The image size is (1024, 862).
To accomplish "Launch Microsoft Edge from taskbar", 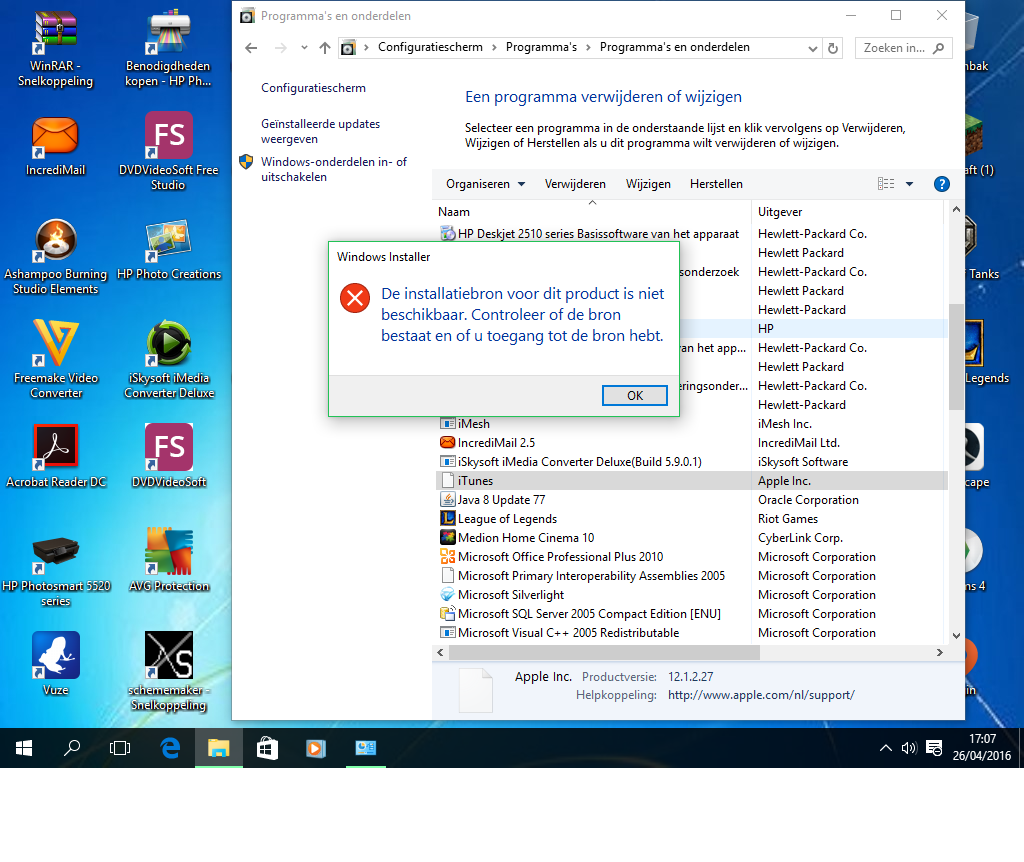I will 170,748.
